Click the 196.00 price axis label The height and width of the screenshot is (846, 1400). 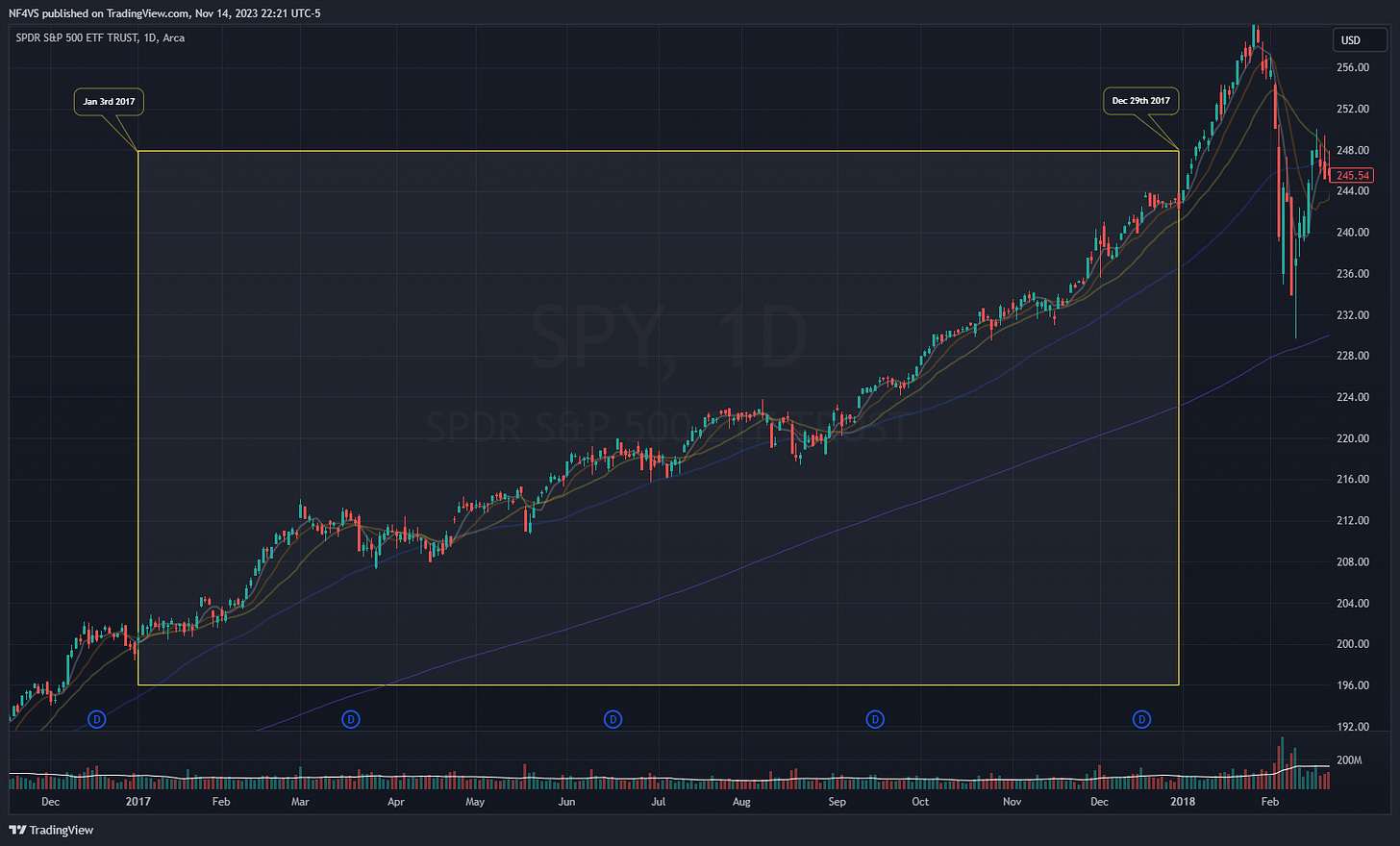click(x=1352, y=685)
